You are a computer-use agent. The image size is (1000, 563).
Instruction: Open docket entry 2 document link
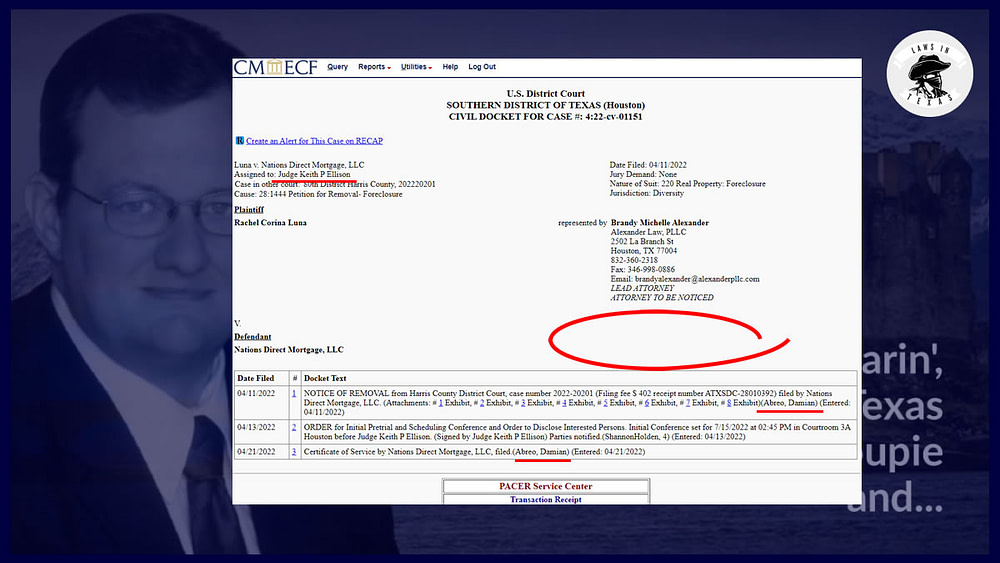click(x=294, y=427)
